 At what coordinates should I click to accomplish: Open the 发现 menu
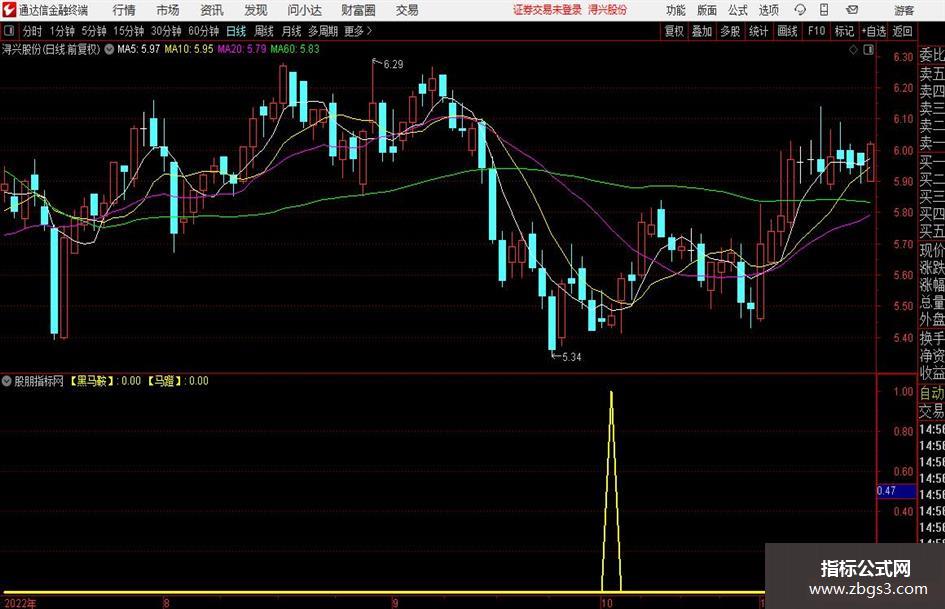click(x=256, y=10)
